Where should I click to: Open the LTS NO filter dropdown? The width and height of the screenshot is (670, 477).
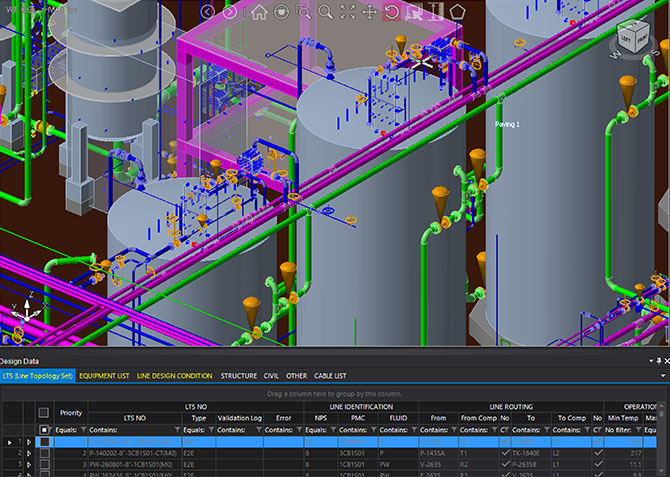pos(178,429)
